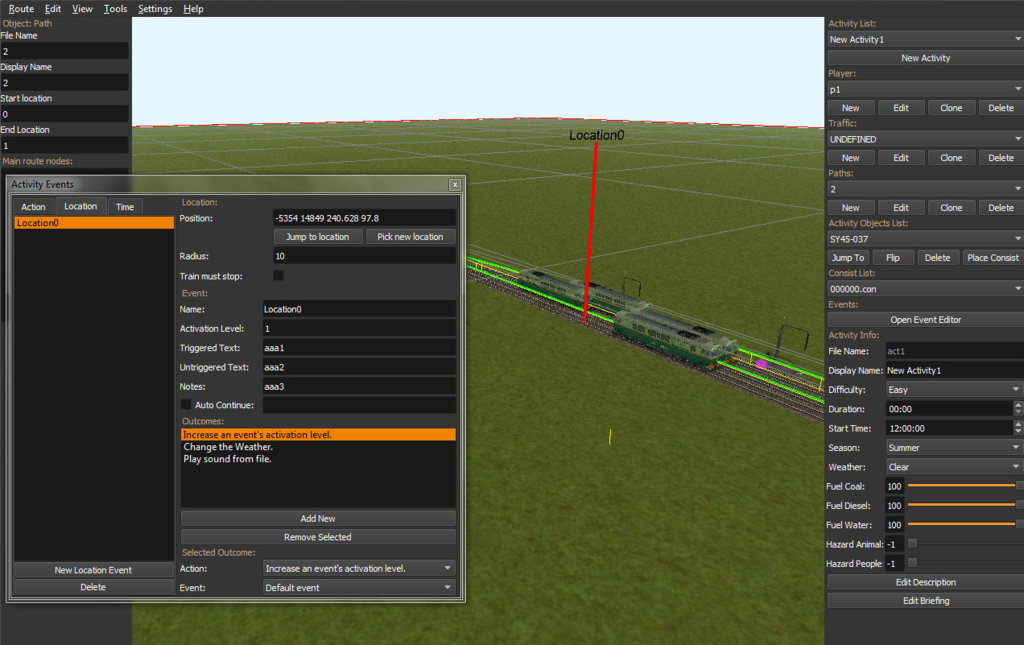Click the Triggered Text input field
The image size is (1024, 645).
click(x=358, y=348)
